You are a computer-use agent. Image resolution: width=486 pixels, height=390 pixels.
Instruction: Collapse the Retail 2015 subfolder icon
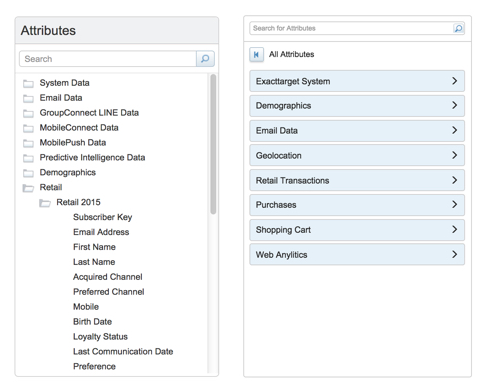[x=45, y=203]
